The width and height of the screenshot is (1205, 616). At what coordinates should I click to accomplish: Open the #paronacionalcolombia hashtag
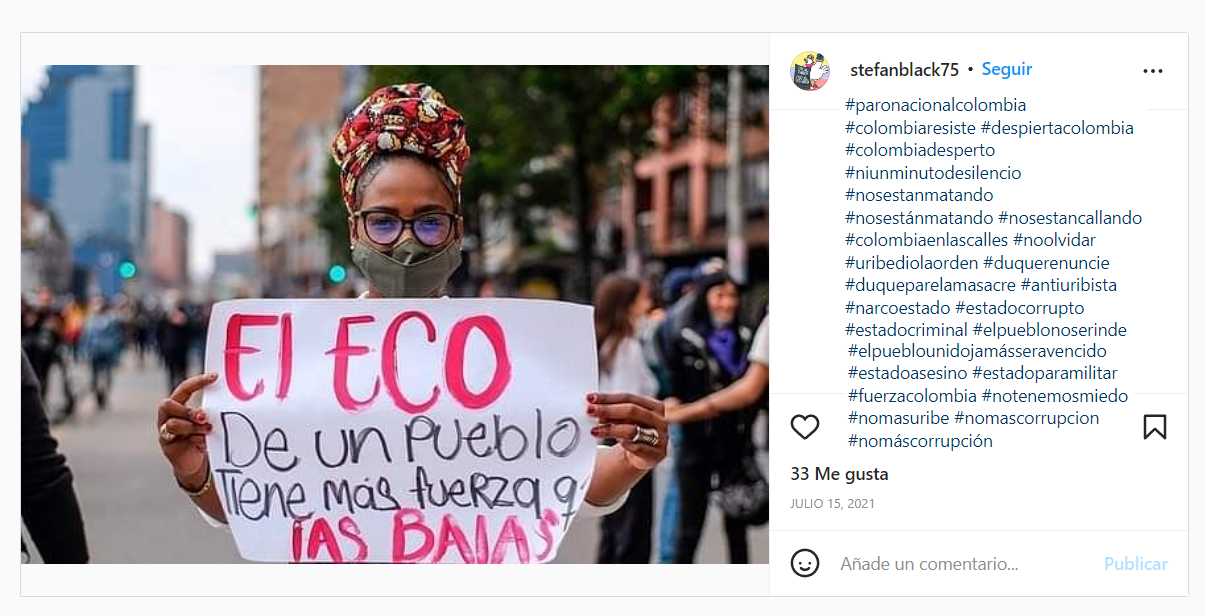click(x=935, y=105)
